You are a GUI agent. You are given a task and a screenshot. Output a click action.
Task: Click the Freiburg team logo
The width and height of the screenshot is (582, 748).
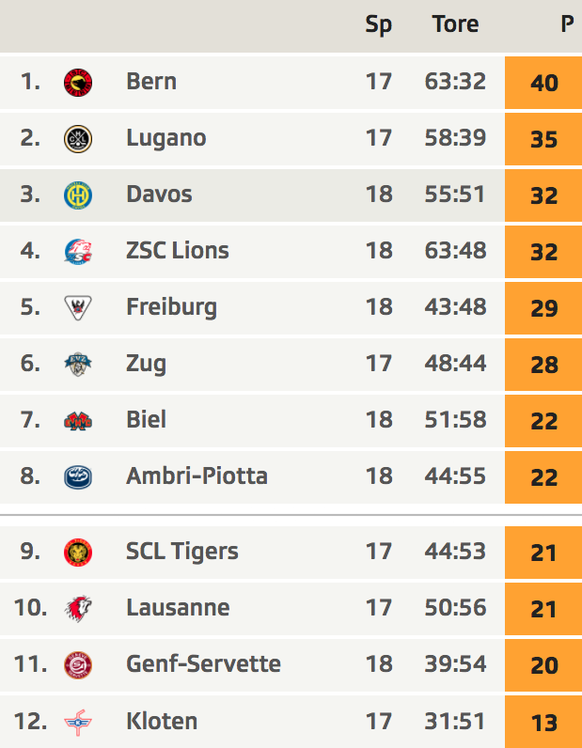click(x=78, y=308)
